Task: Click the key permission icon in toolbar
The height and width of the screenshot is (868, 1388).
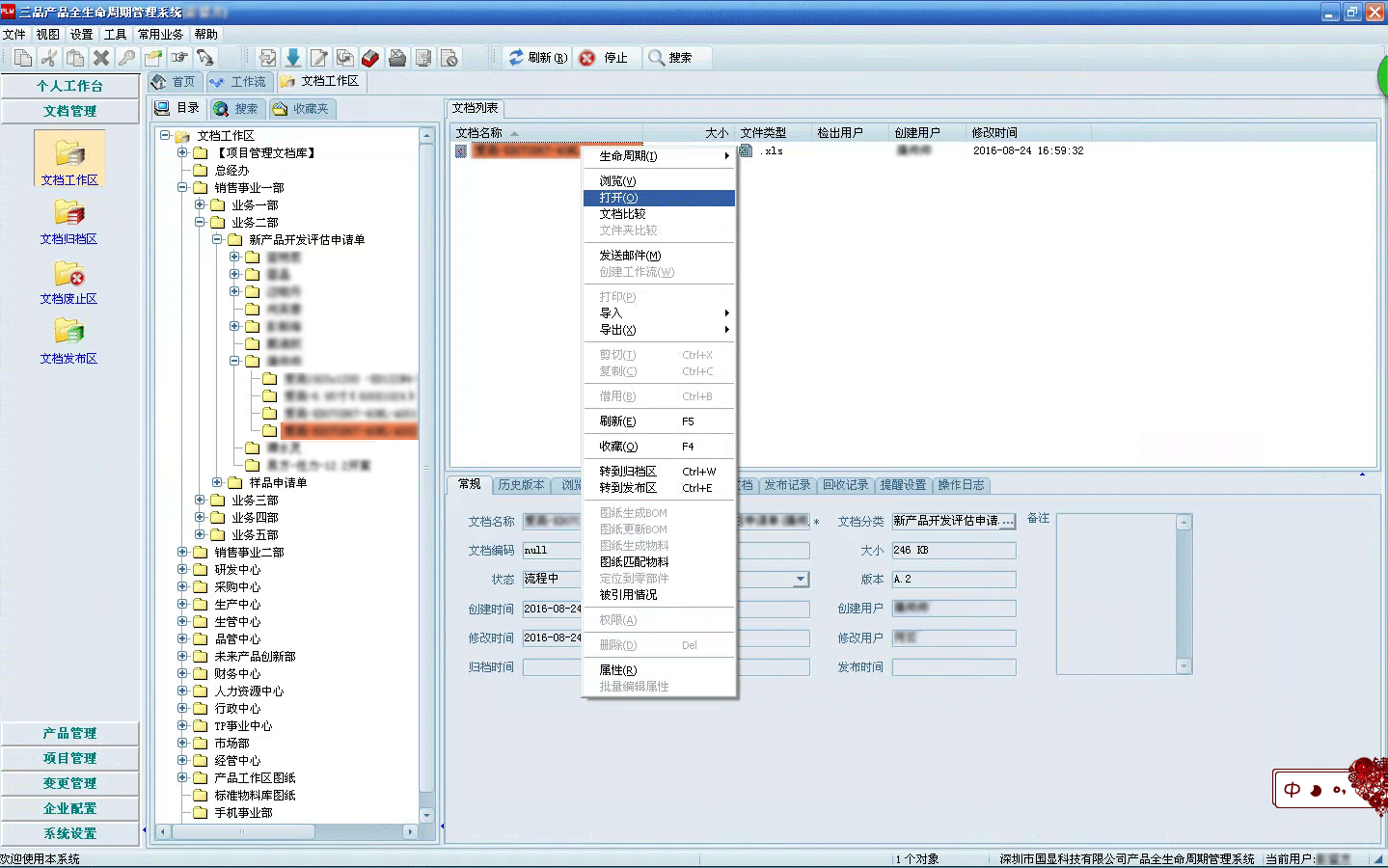Action: (127, 58)
